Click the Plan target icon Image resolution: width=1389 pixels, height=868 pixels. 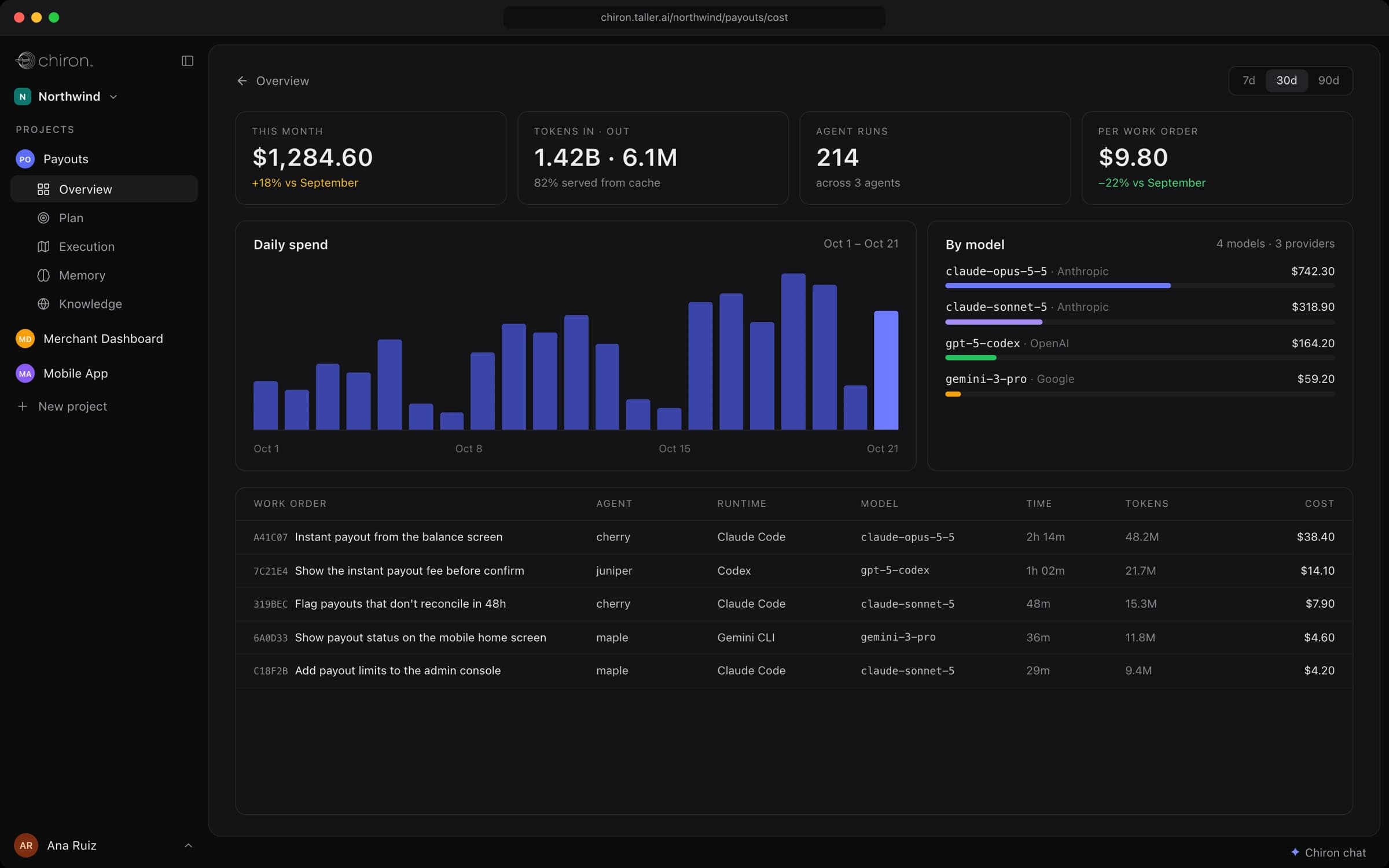[43, 218]
